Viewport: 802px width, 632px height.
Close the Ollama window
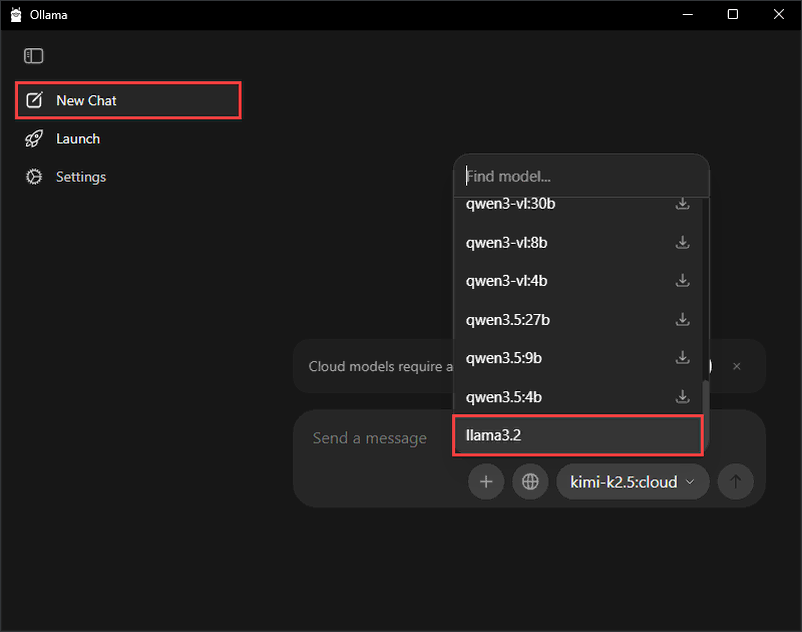[778, 14]
